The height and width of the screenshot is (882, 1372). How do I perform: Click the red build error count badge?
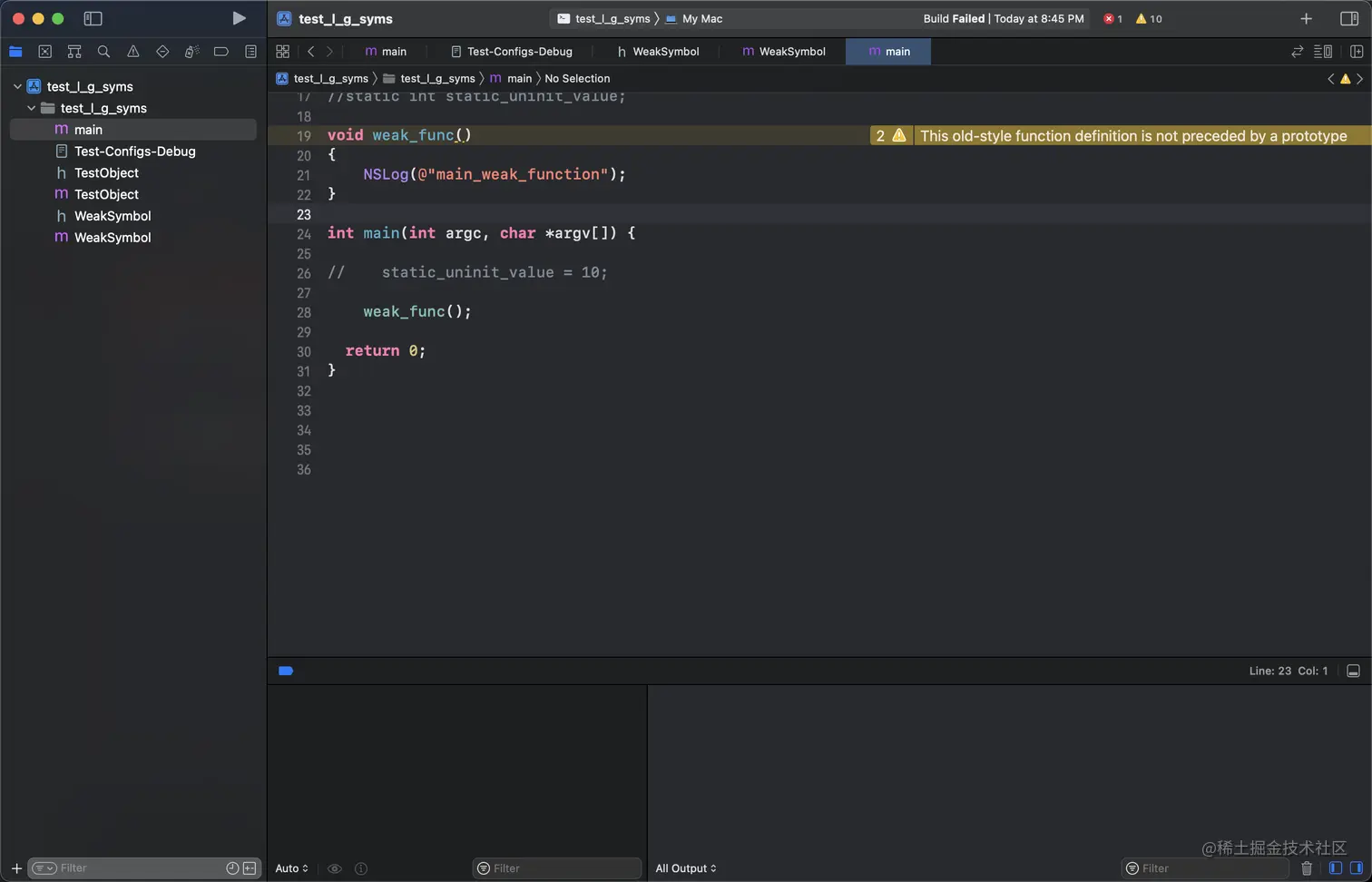pyautogui.click(x=1112, y=18)
